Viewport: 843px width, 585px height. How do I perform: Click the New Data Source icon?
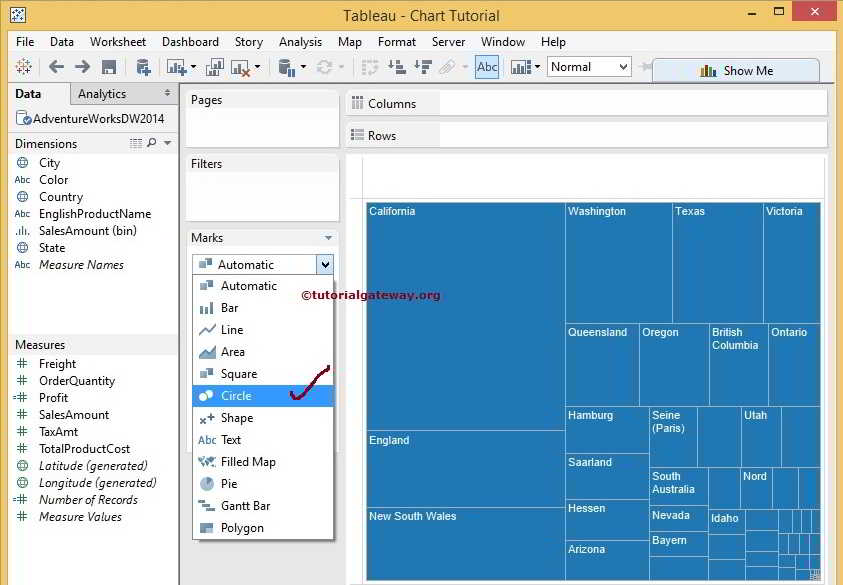coord(143,67)
